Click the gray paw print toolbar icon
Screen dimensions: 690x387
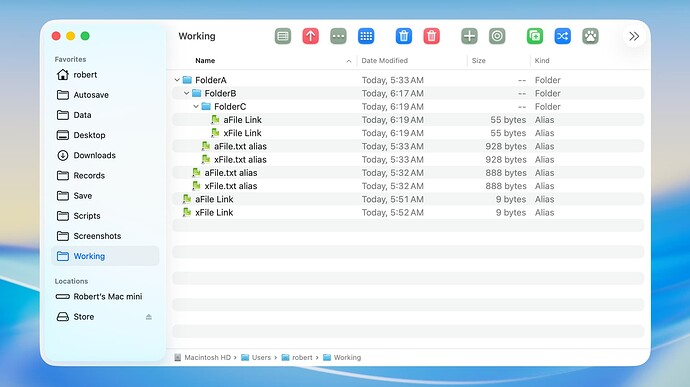click(x=590, y=36)
